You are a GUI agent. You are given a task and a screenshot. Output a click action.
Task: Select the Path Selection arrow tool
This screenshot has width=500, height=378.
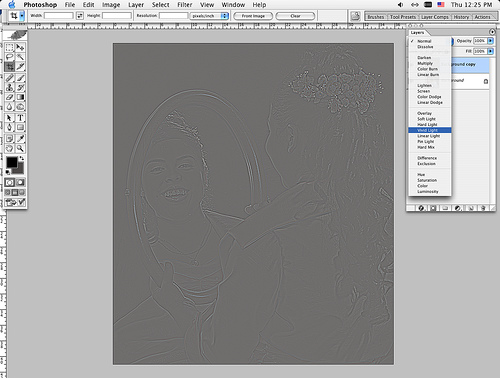coord(10,118)
